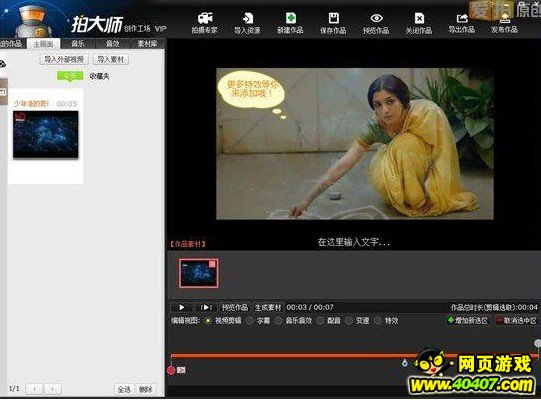Click the green folder tab button
Image resolution: width=541 pixels, height=400 pixels.
point(70,76)
